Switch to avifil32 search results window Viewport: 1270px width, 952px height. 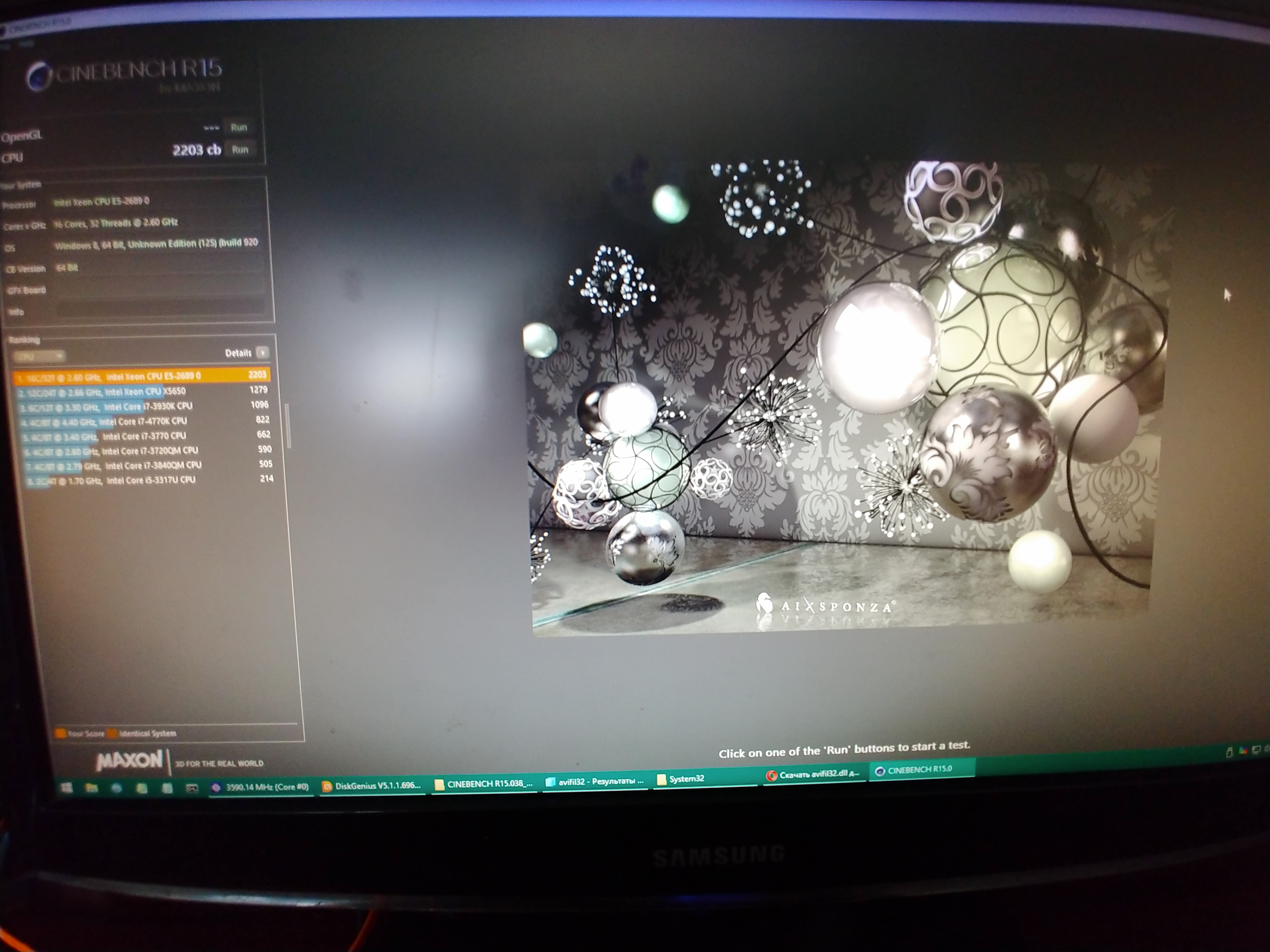tap(595, 781)
